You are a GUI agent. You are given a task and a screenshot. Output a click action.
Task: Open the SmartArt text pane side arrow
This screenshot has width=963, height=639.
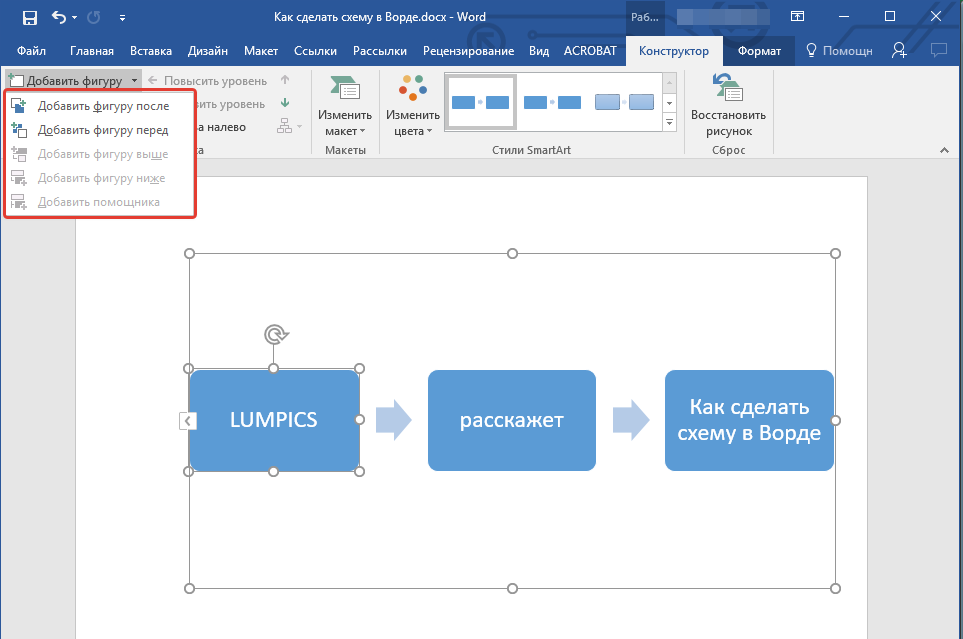click(x=188, y=421)
